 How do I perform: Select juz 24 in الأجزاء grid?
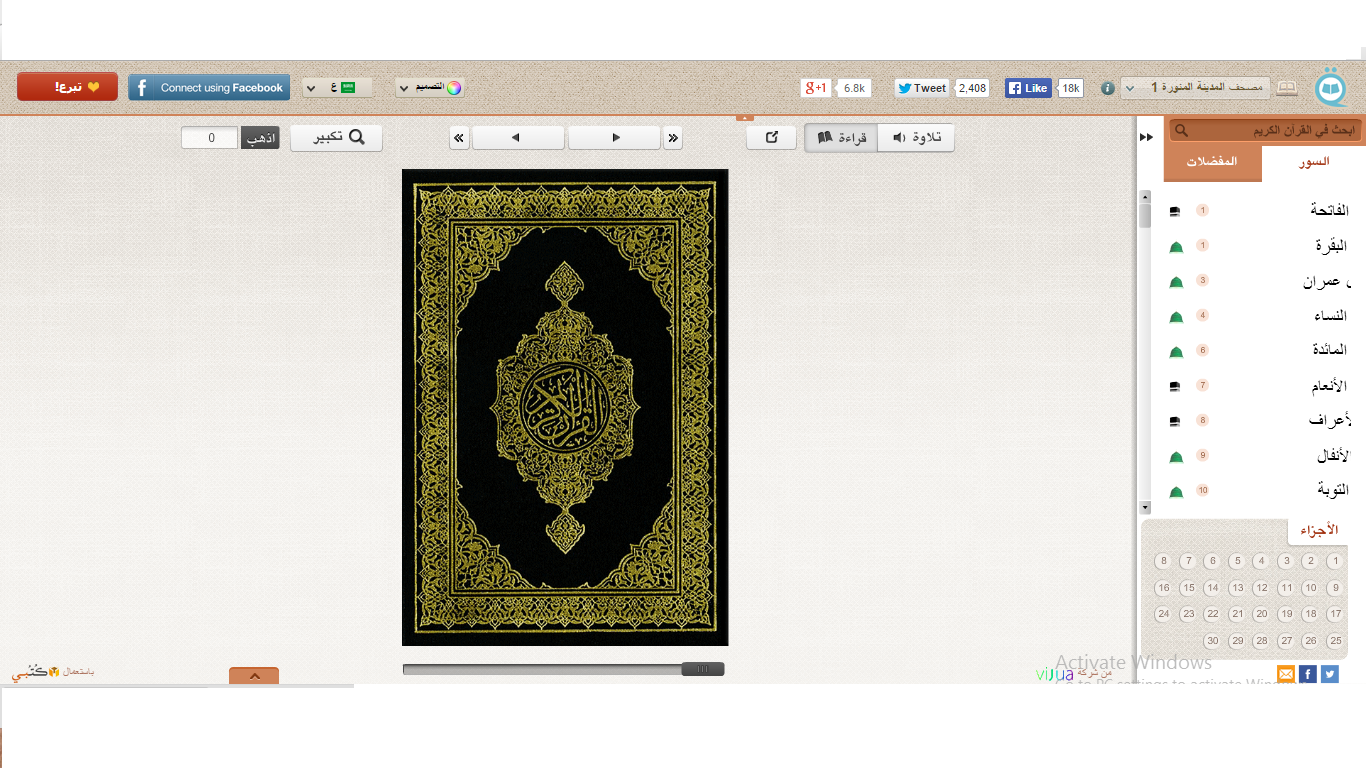coord(1163,614)
